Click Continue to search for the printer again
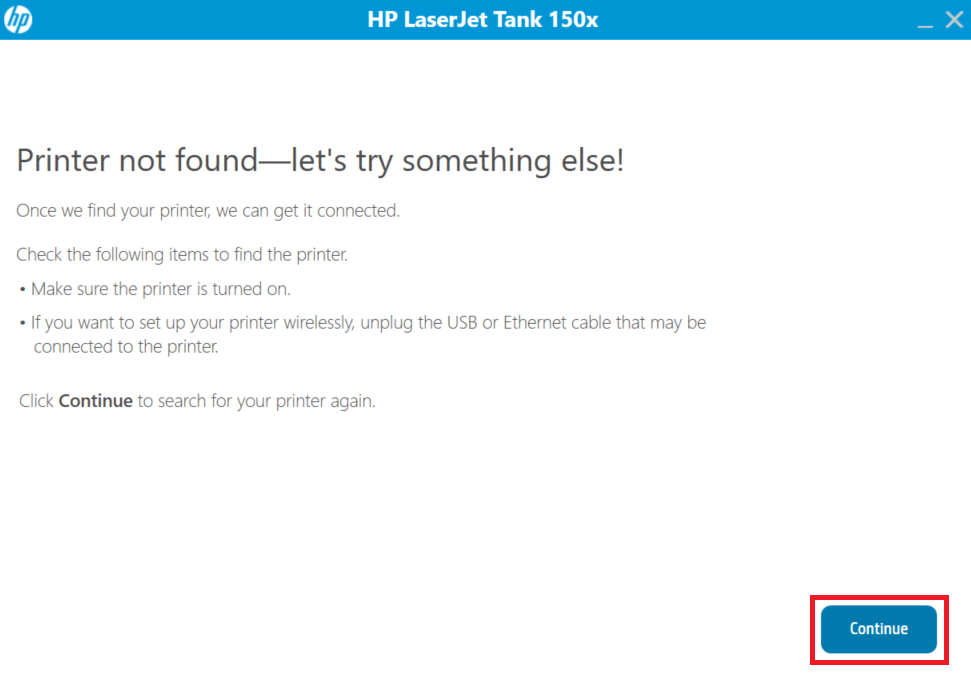Viewport: 971px width, 677px height. (878, 629)
